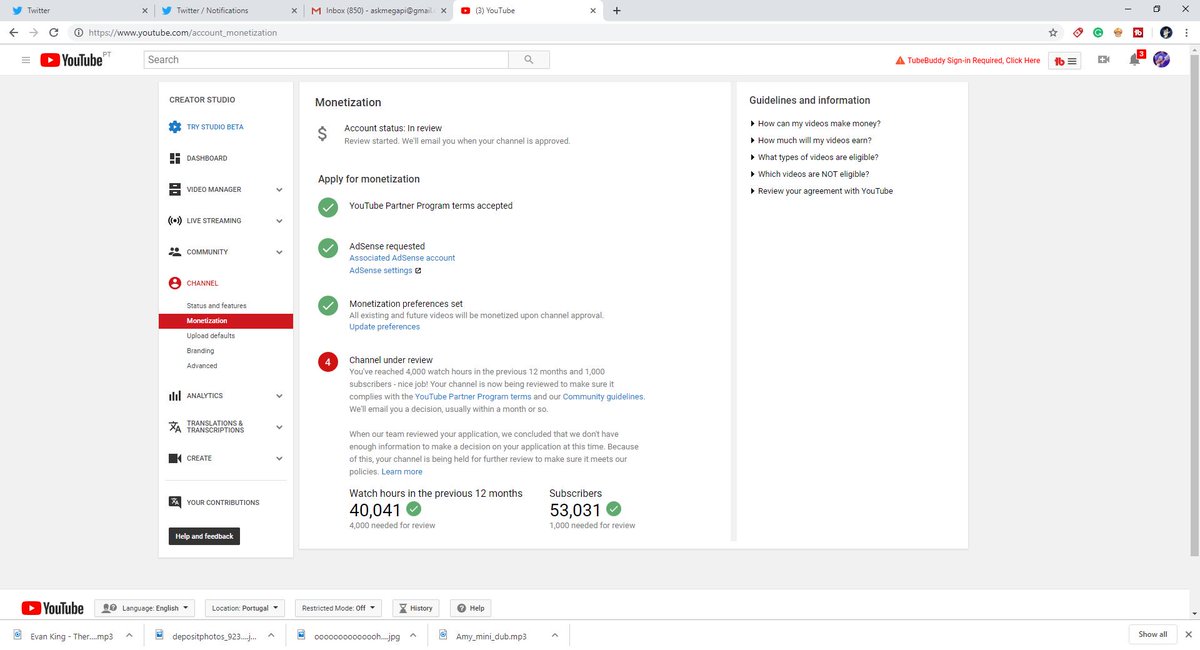The image size is (1200, 650).
Task: Expand the Analytics section chevron
Action: (x=279, y=396)
